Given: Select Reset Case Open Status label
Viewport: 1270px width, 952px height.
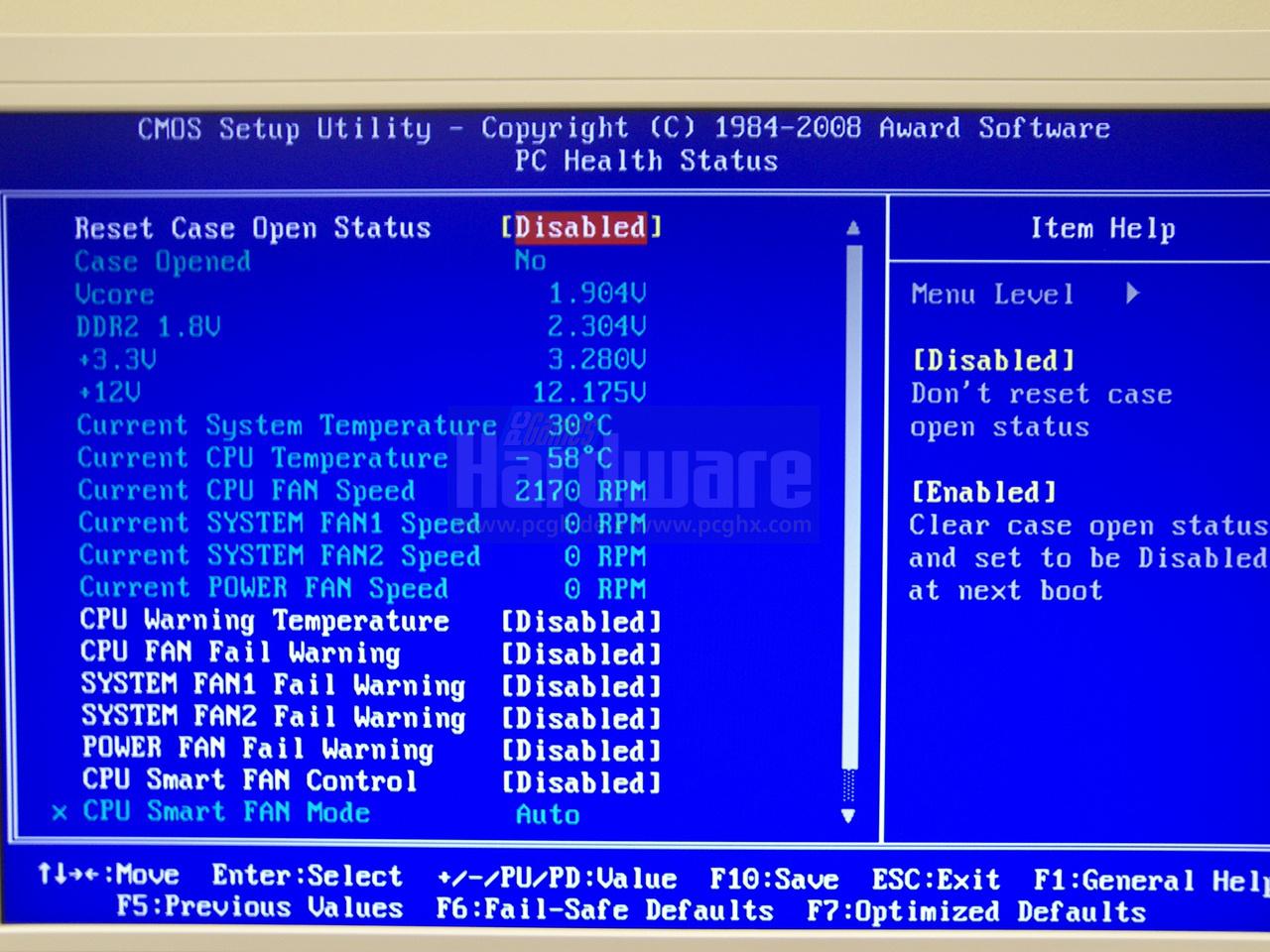Looking at the screenshot, I should (253, 228).
